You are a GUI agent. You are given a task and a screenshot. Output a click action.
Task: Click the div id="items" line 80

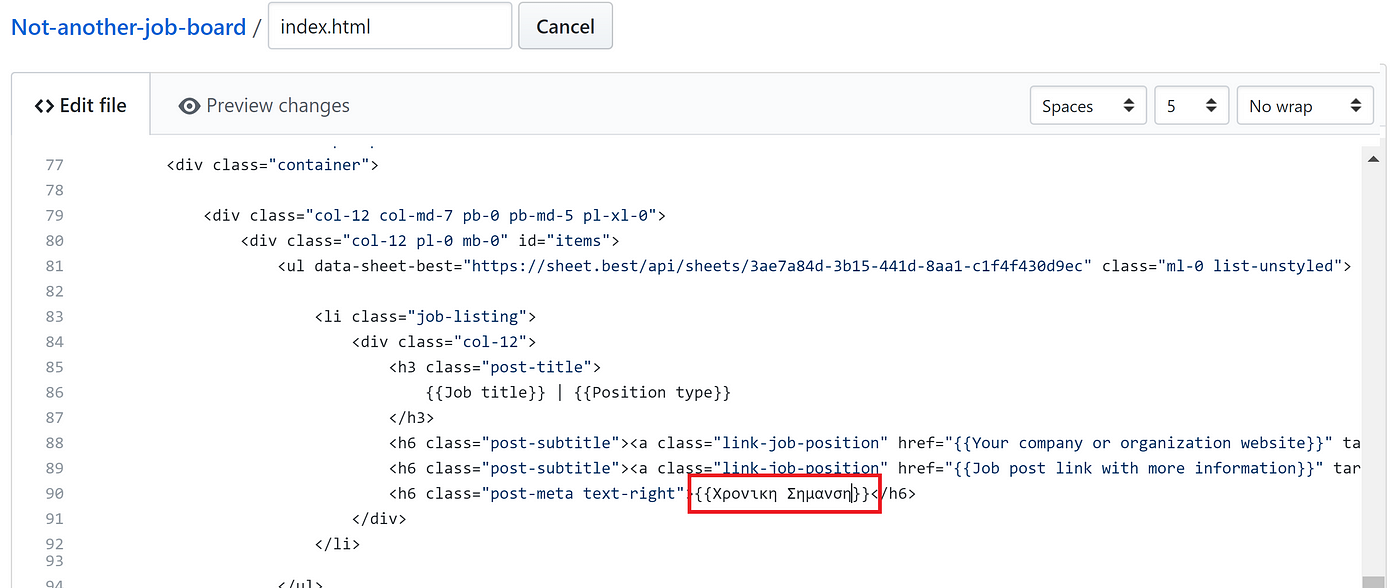pyautogui.click(x=431, y=241)
